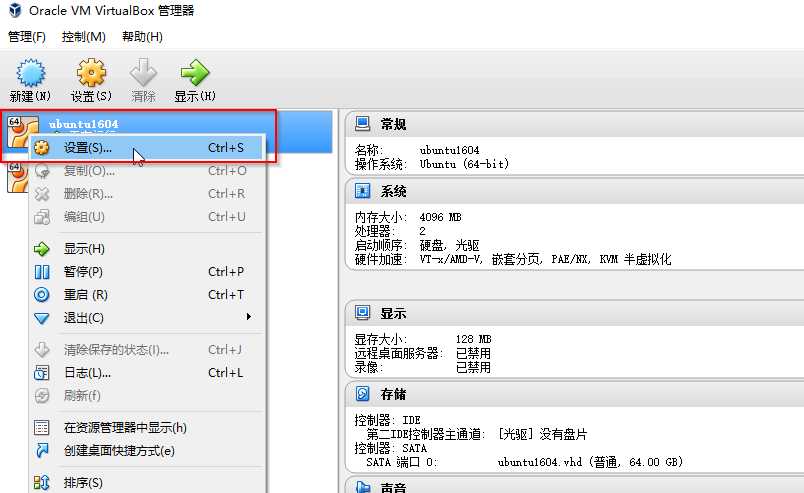Image resolution: width=804 pixels, height=493 pixels.
Task: Click the boot order value 硬盘, 光驱
Action: [449, 246]
